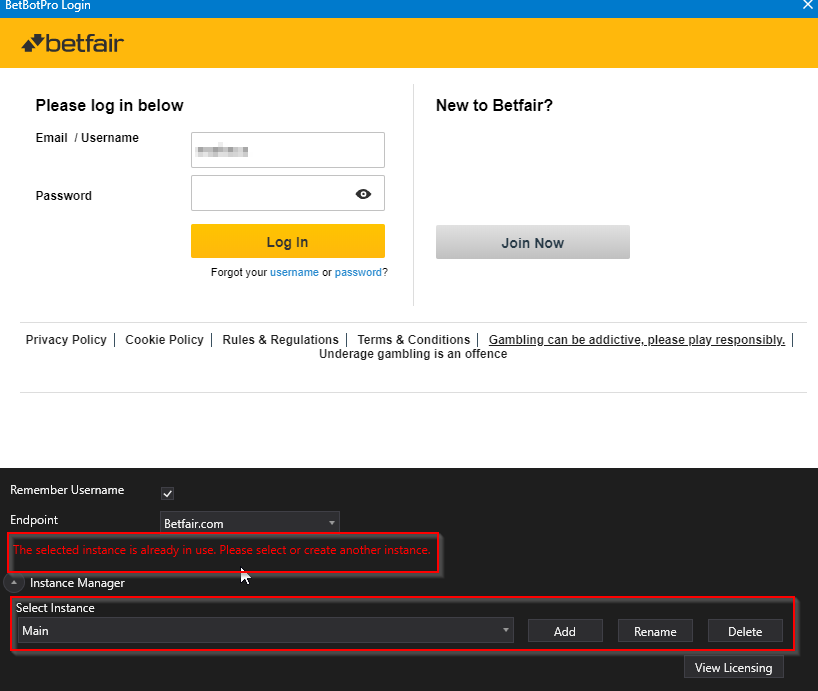Image resolution: width=818 pixels, height=691 pixels.
Task: Open View Licensing
Action: tap(733, 667)
